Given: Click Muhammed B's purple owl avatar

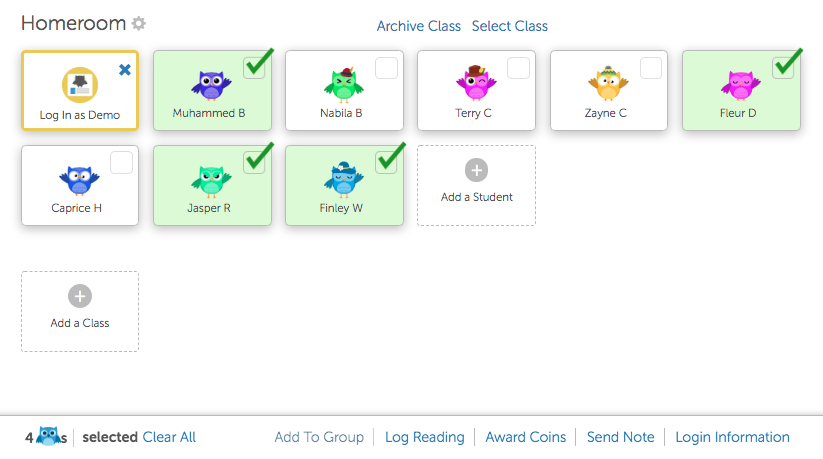Looking at the screenshot, I should coord(211,86).
